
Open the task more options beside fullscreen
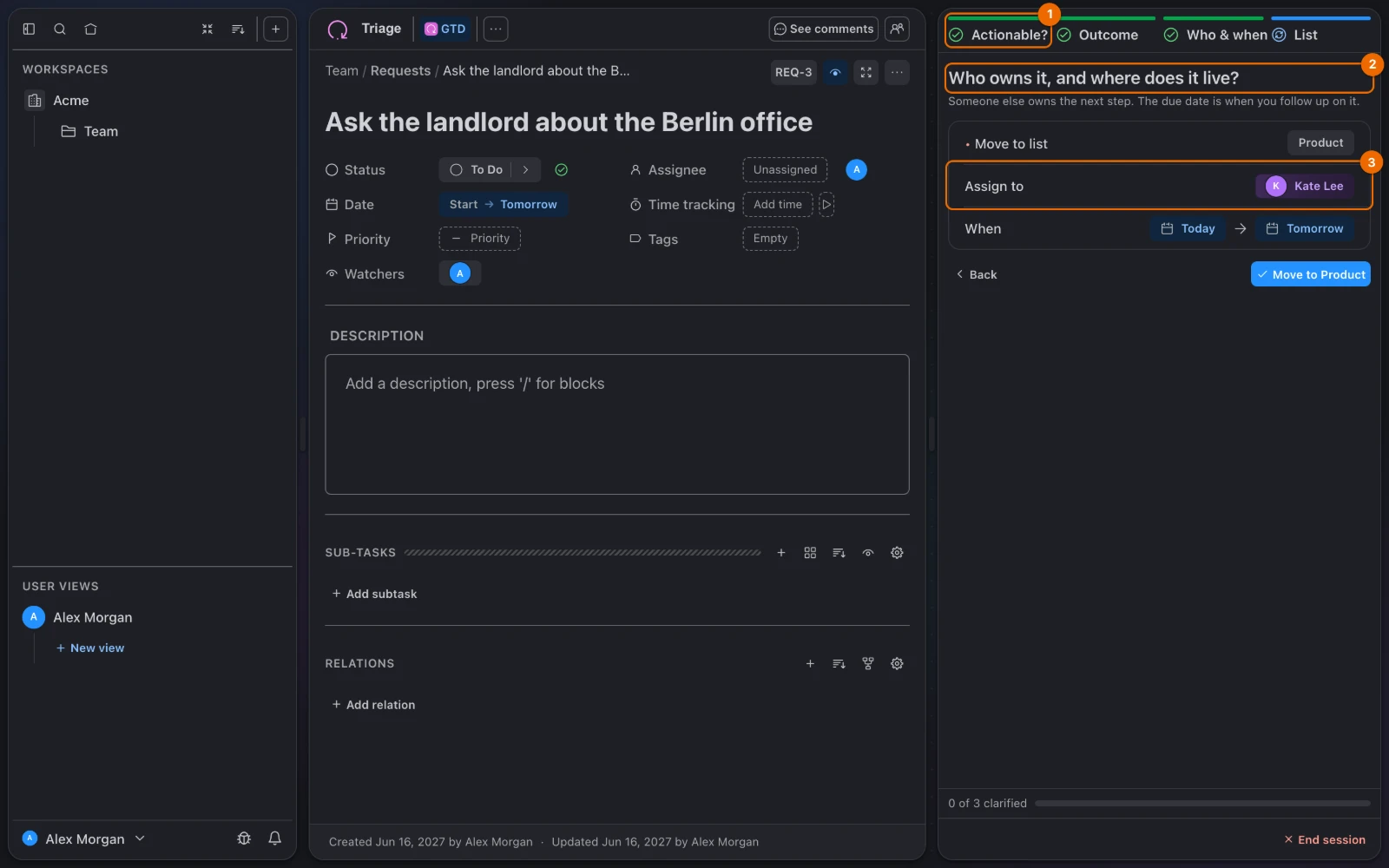(897, 72)
